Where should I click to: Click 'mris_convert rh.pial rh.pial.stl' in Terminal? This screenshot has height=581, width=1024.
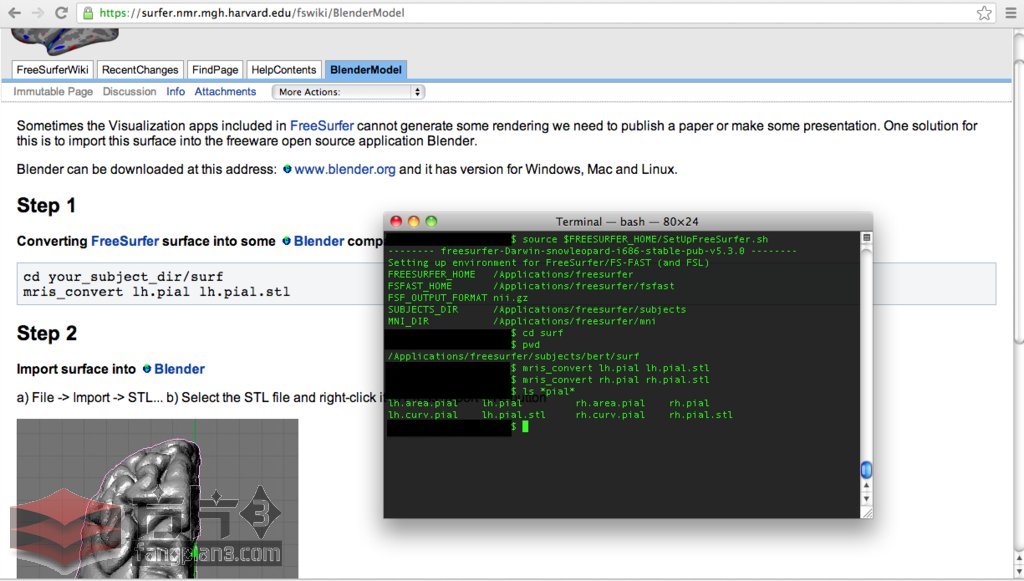[616, 380]
